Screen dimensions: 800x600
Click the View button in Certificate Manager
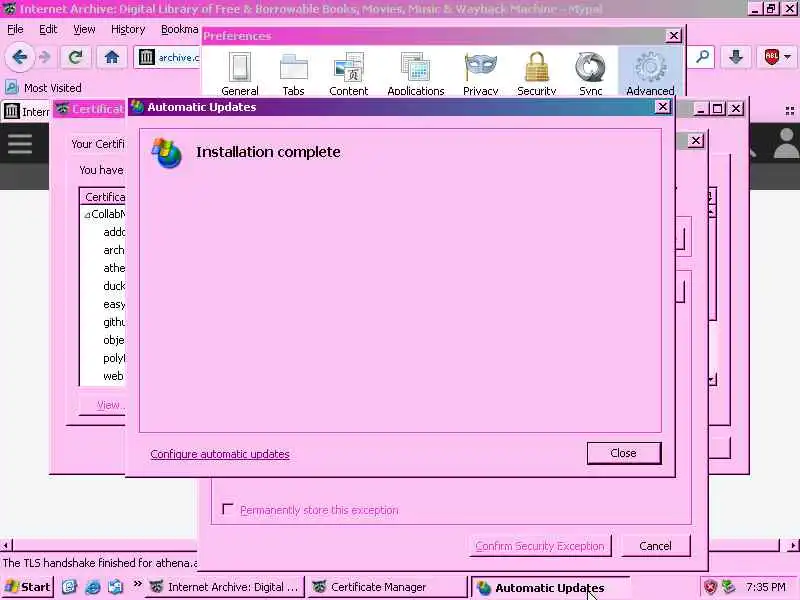[103, 405]
